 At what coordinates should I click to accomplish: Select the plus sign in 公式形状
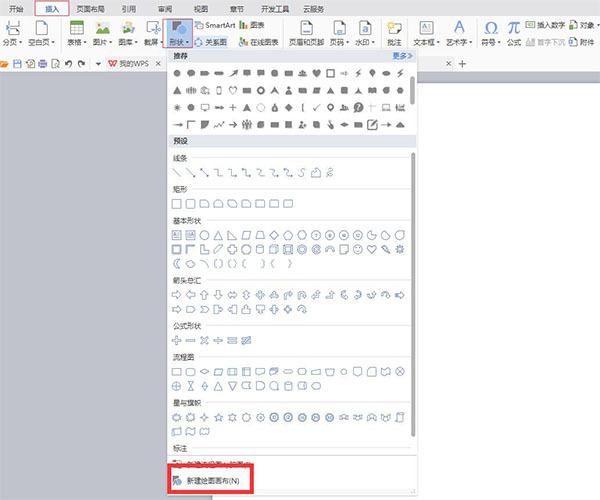click(176, 340)
